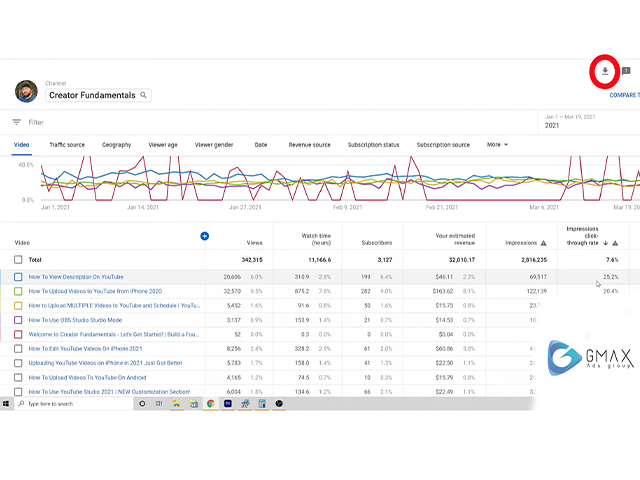640x480 pixels.
Task: Open How To View Description On YouTube
Action: coord(76,277)
